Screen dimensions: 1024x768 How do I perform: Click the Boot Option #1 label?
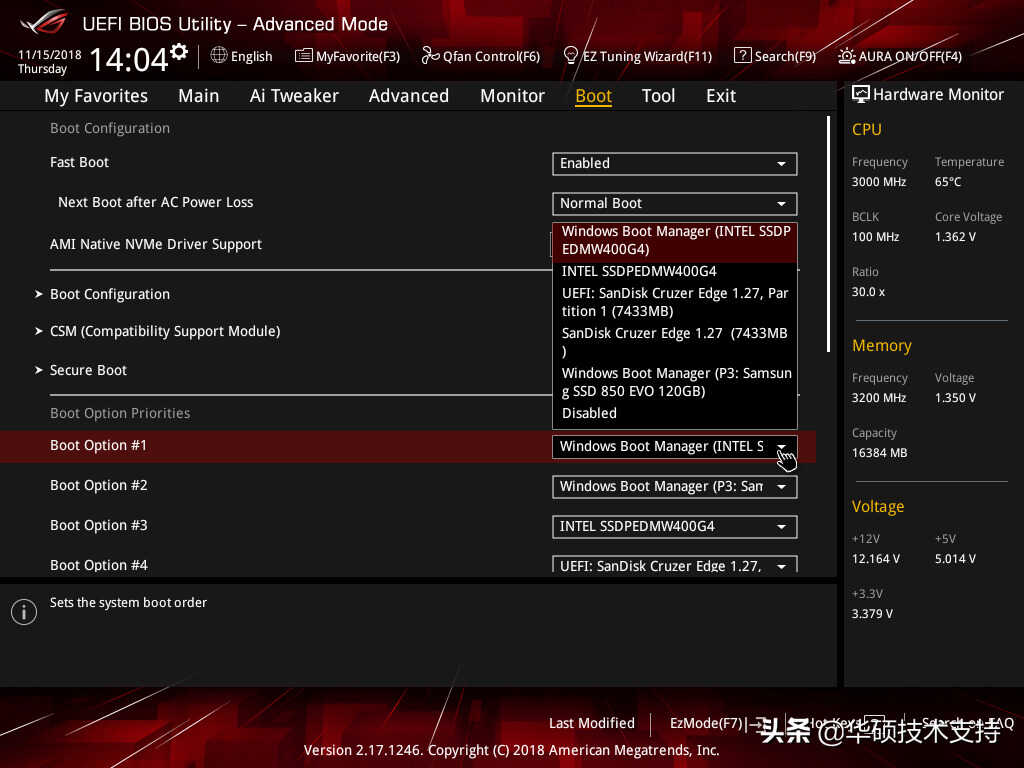(x=99, y=445)
